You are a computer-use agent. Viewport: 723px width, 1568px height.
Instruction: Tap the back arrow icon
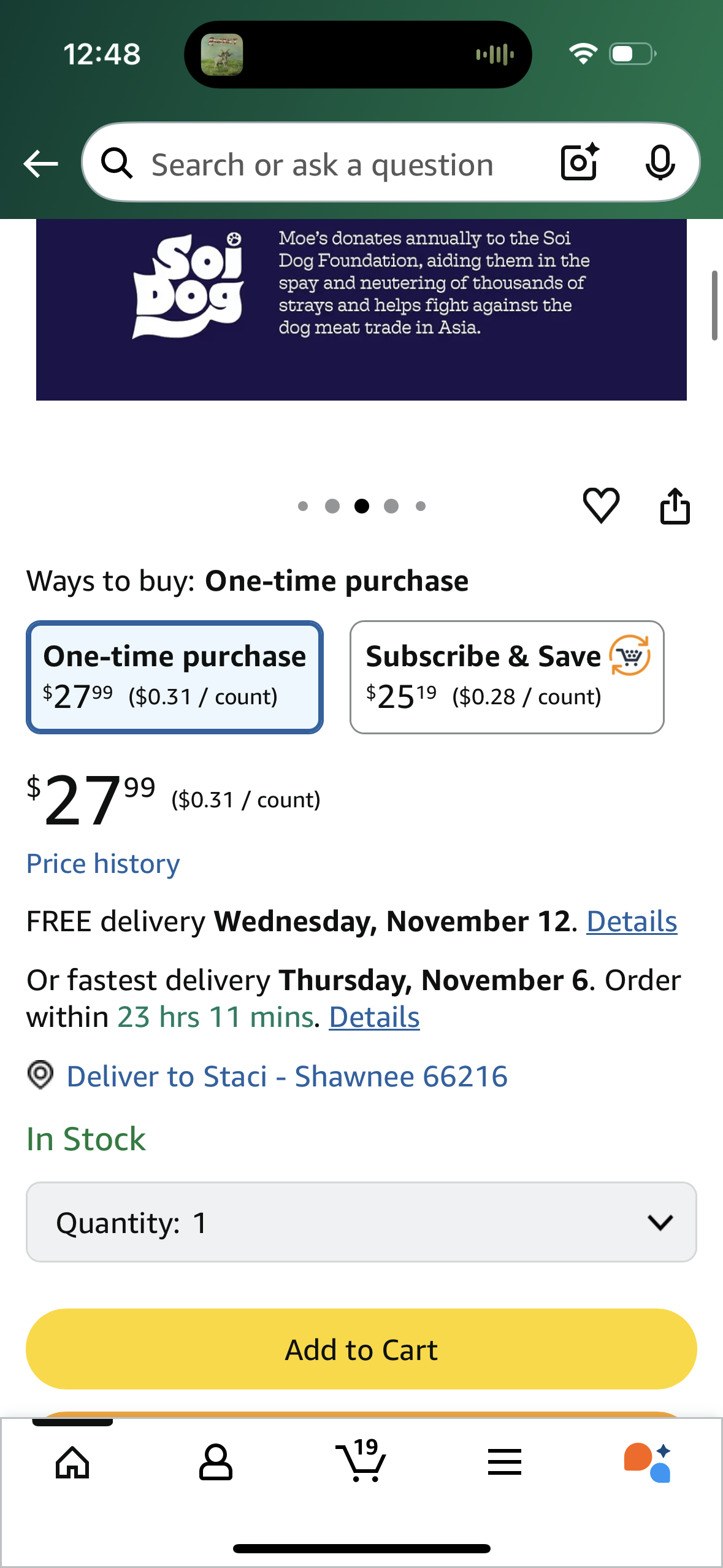tap(40, 164)
